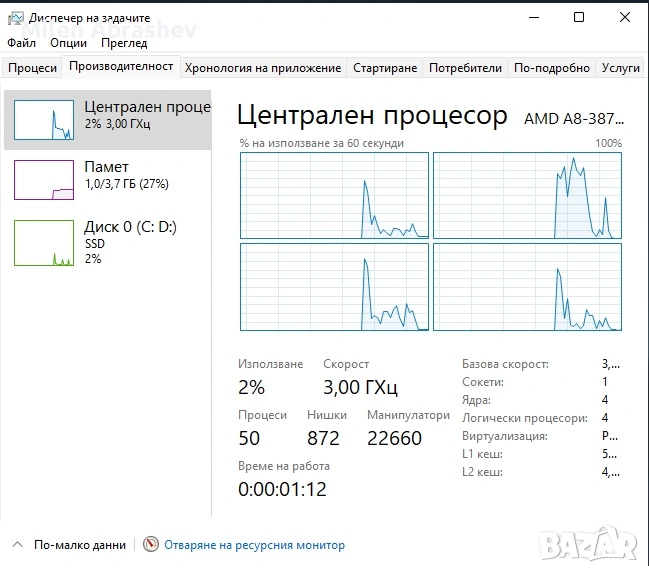Select the Диск 0 graph thumbnail

44,242
